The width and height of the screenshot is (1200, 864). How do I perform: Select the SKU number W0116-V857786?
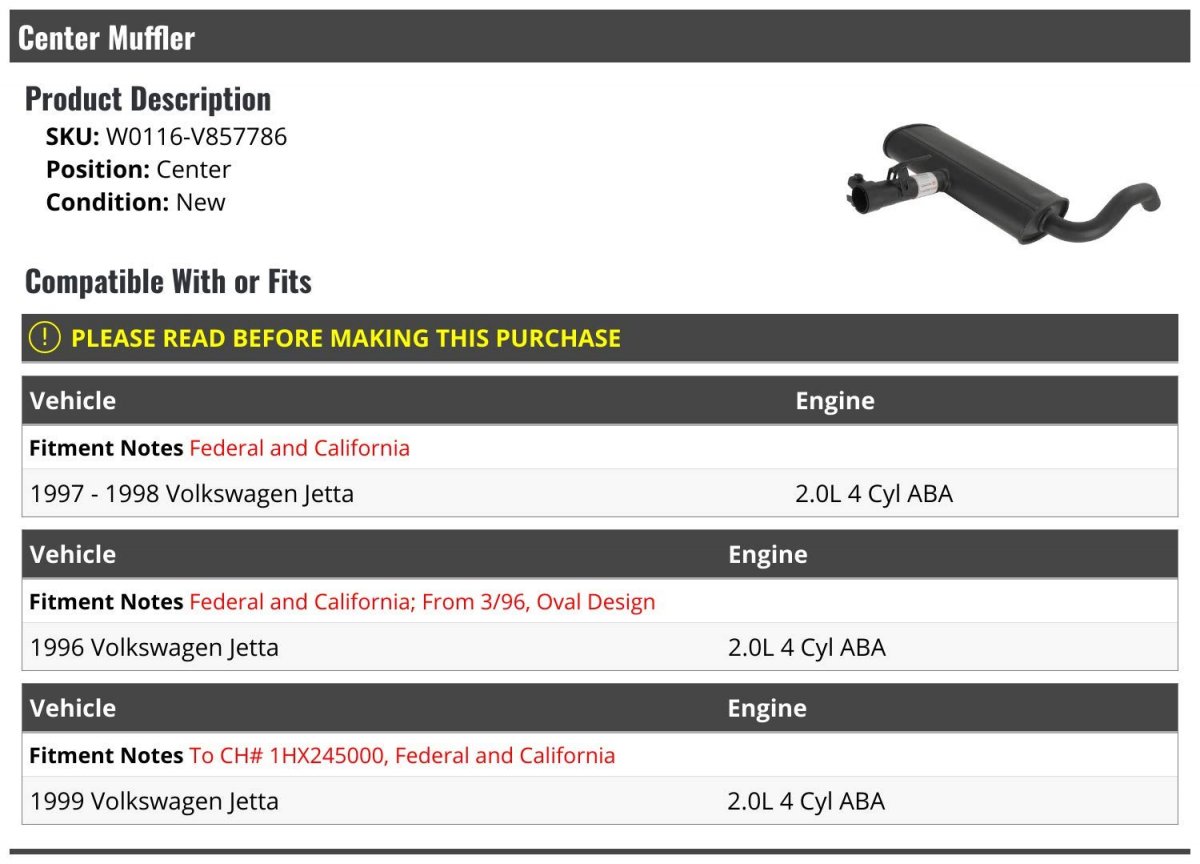point(196,137)
